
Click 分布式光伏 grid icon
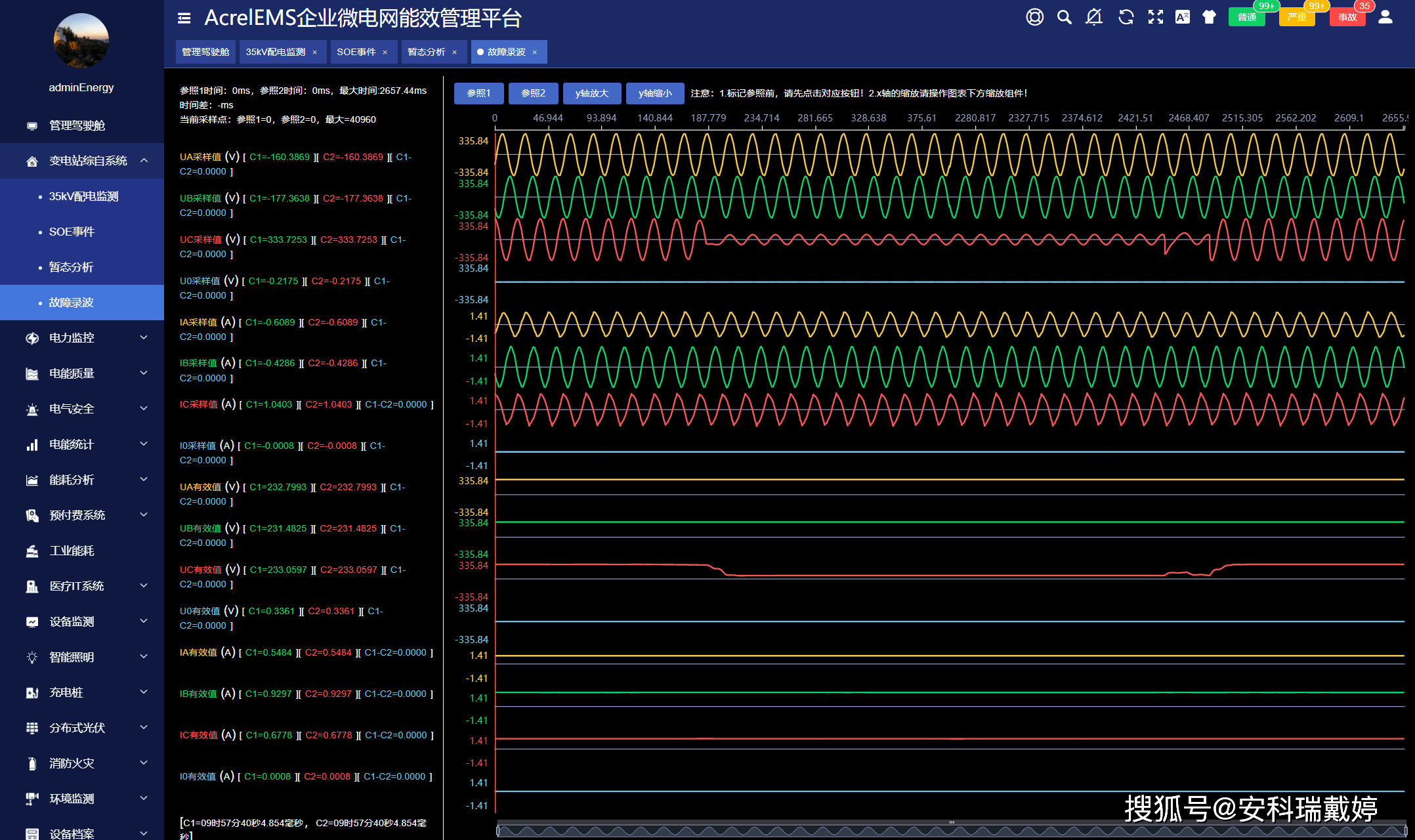pyautogui.click(x=32, y=728)
